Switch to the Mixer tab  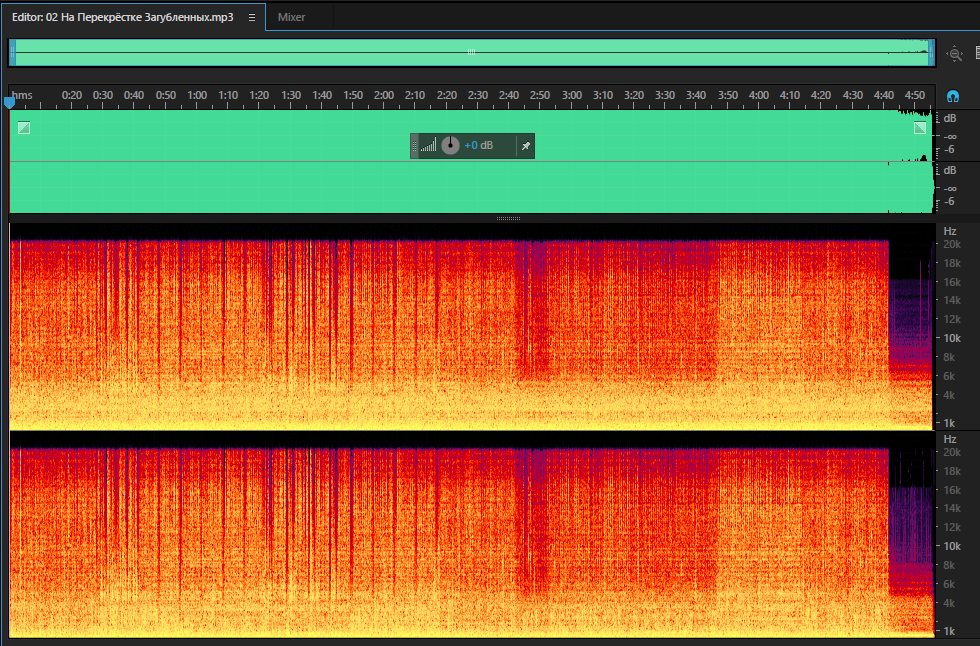coord(291,17)
